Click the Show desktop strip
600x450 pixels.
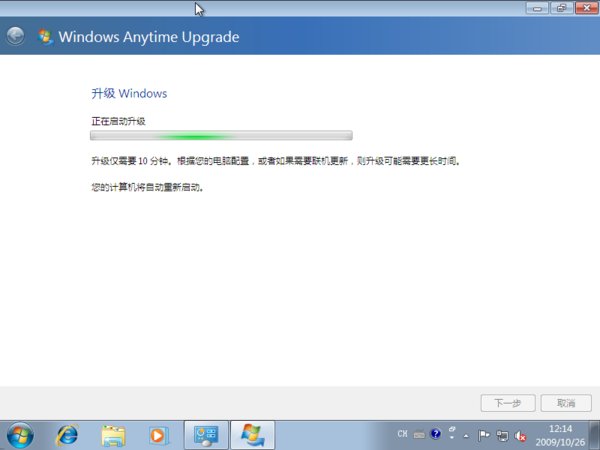[x=594, y=435]
